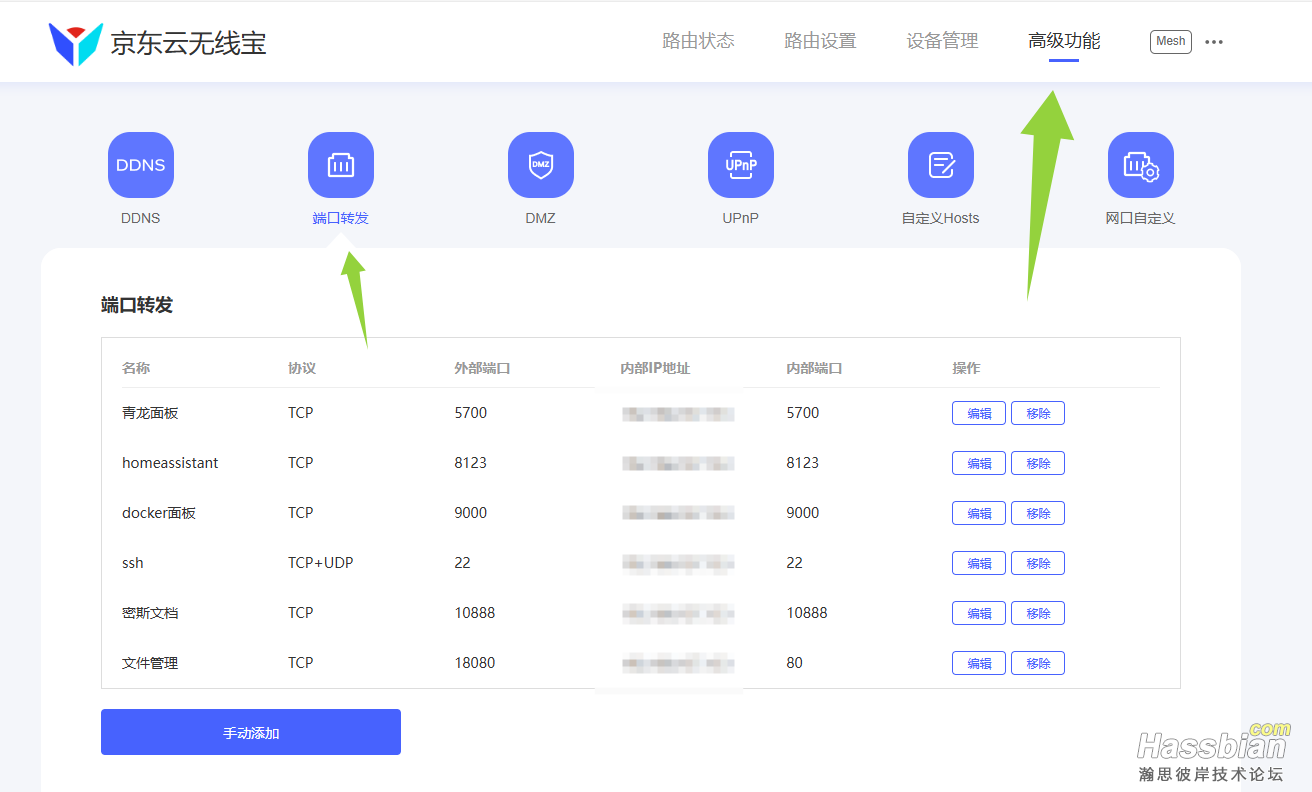The height and width of the screenshot is (792, 1312).
Task: Open the DDNS settings icon
Action: pos(141,165)
